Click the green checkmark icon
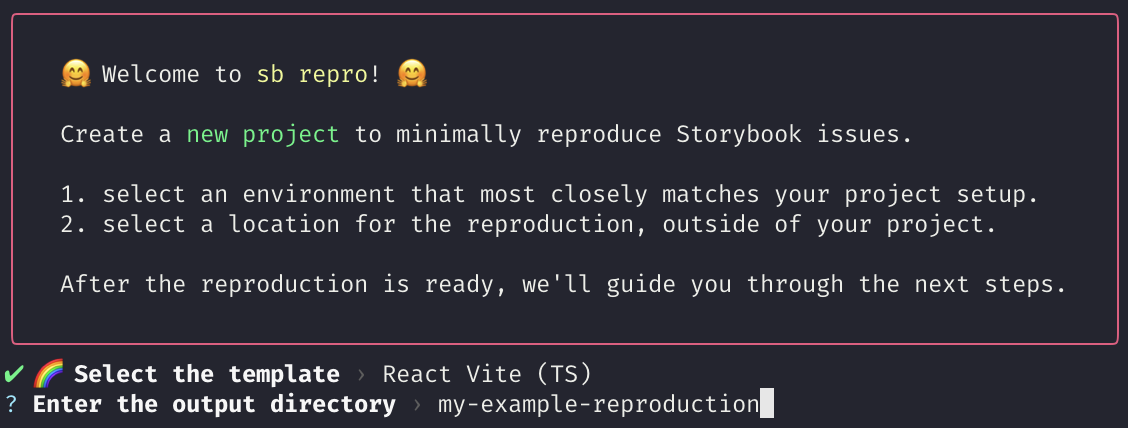The width and height of the screenshot is (1128, 428). tap(14, 374)
